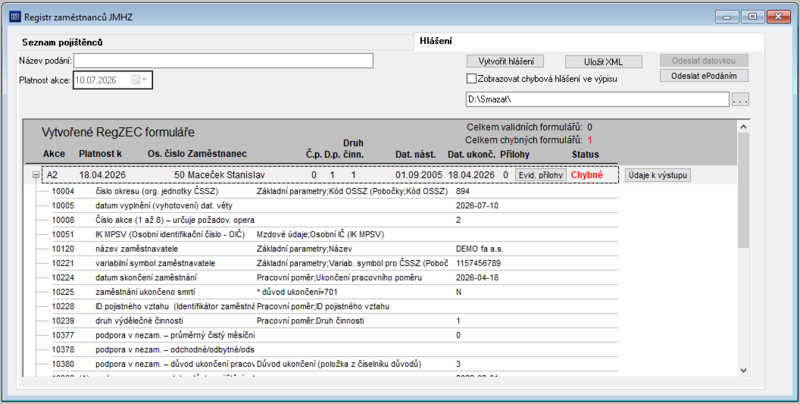Click the Odeslat ePodáním button
The height and width of the screenshot is (404, 800).
click(x=704, y=75)
